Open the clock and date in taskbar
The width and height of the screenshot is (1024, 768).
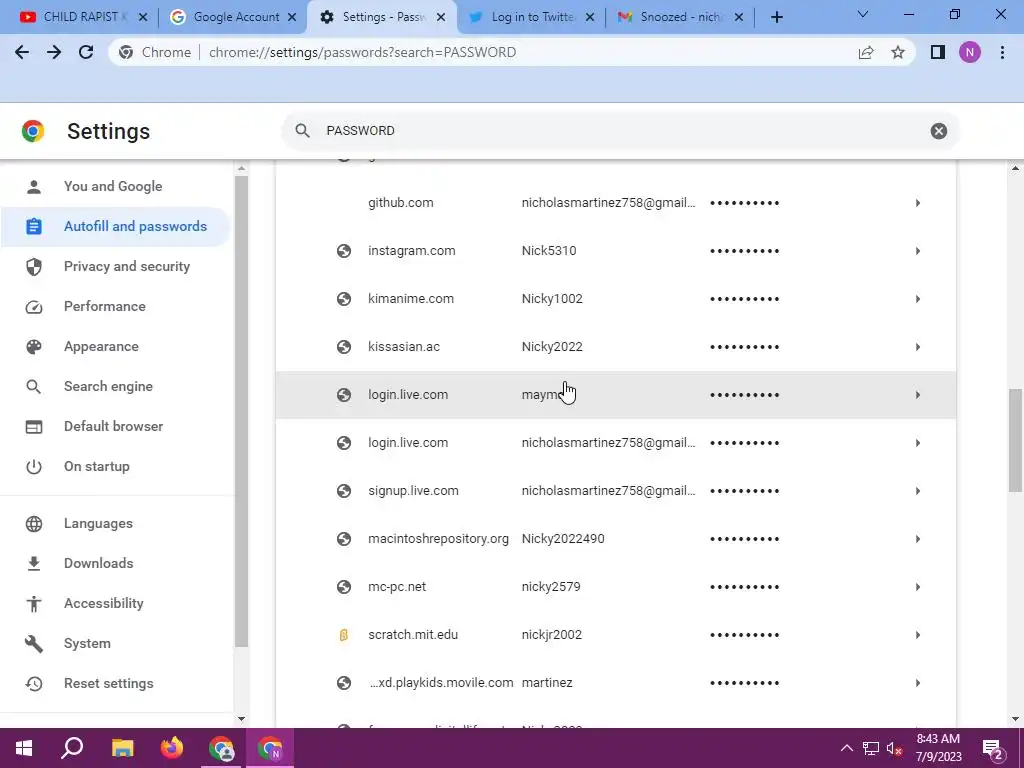coord(938,748)
